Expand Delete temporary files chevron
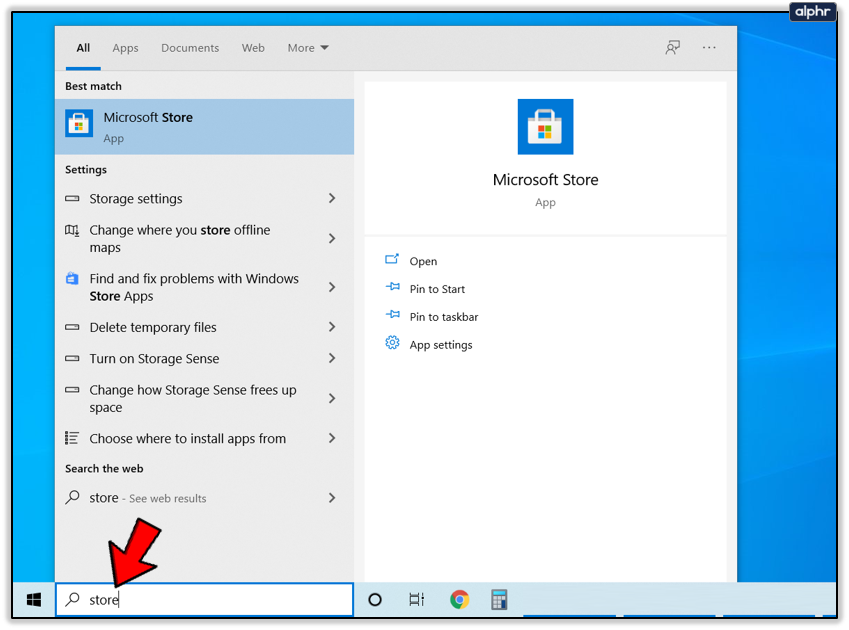Viewport: 849px width, 630px height. (332, 327)
